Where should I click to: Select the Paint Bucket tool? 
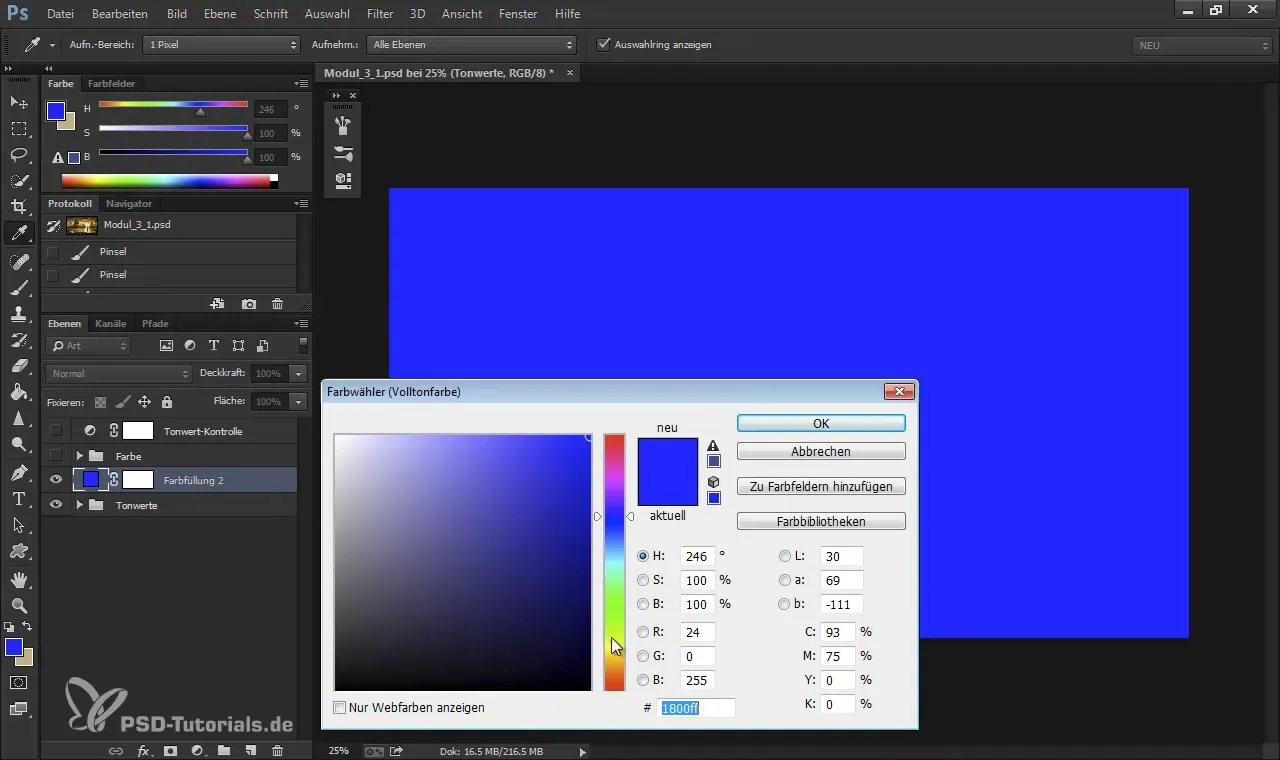(19, 392)
